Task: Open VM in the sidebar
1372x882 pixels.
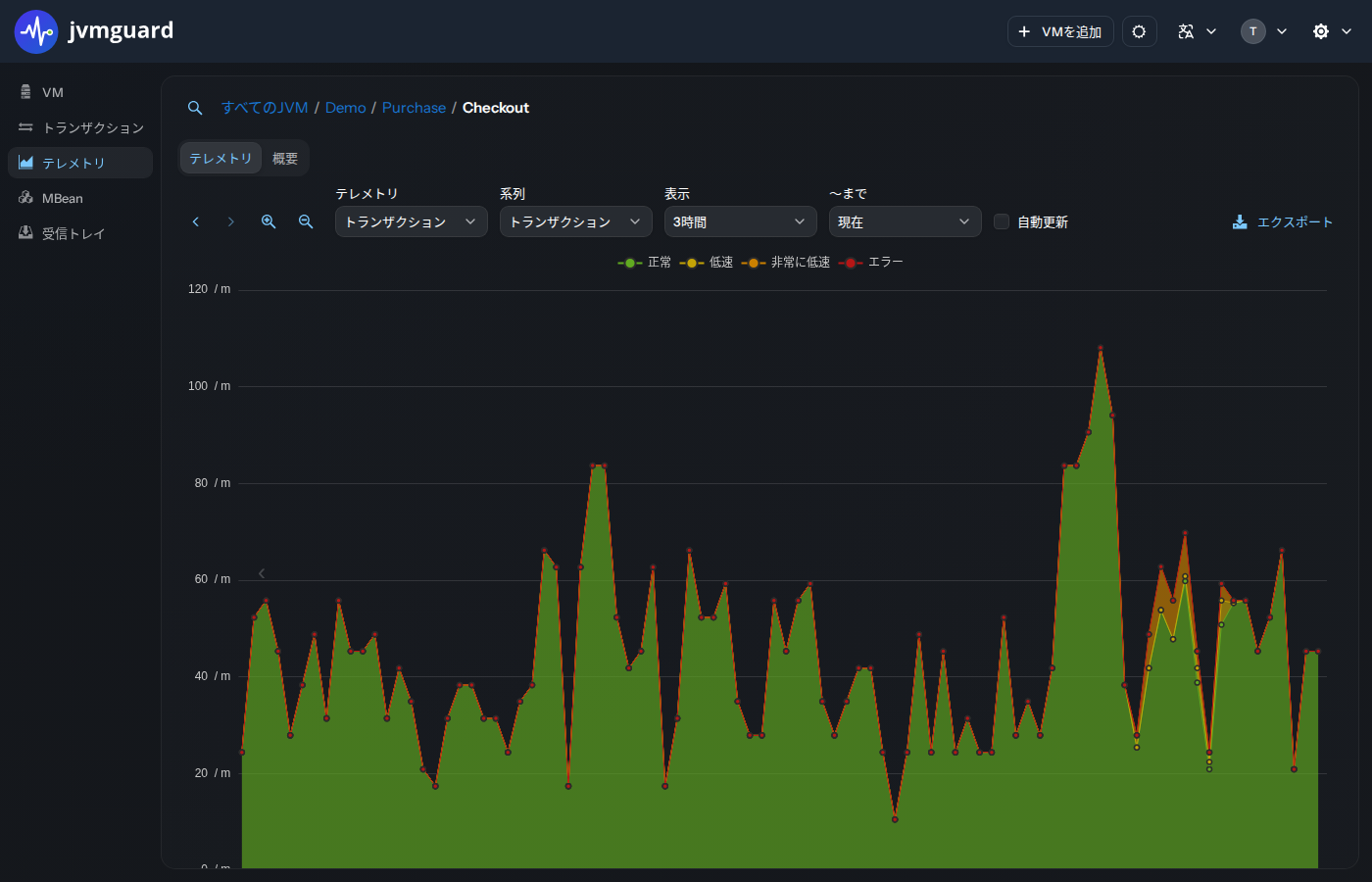Action: [80, 92]
